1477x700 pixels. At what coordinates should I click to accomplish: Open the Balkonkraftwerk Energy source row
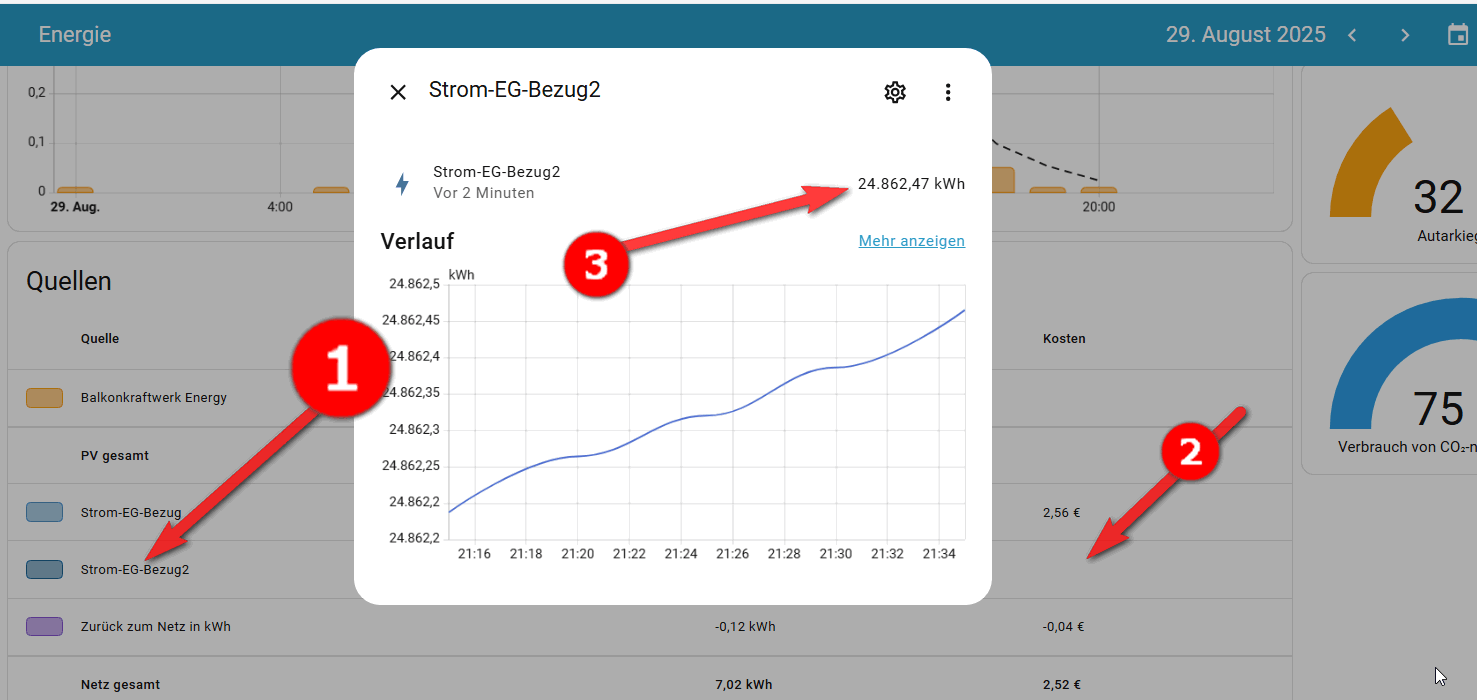154,398
